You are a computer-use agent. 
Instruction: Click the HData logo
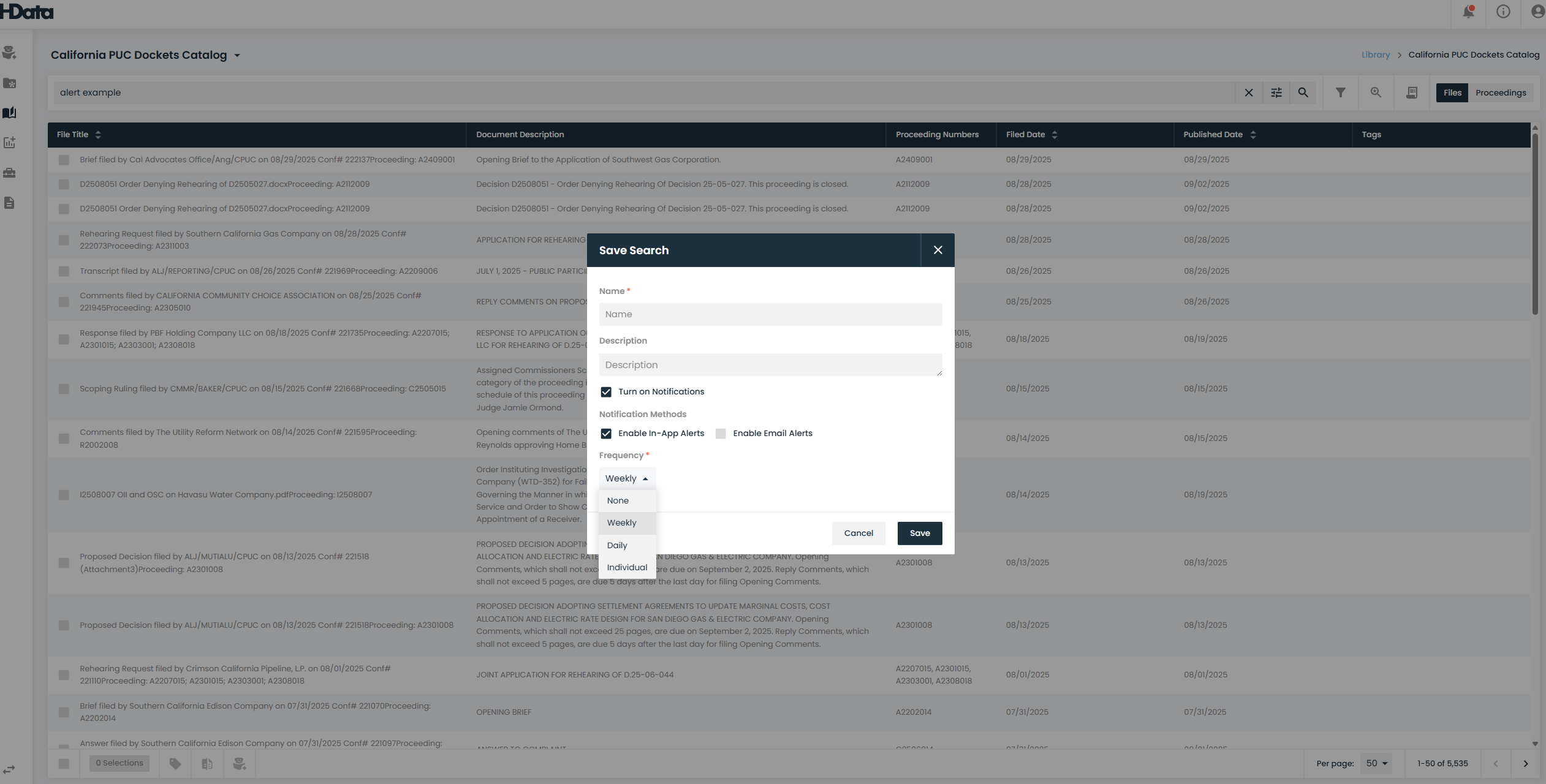click(27, 12)
